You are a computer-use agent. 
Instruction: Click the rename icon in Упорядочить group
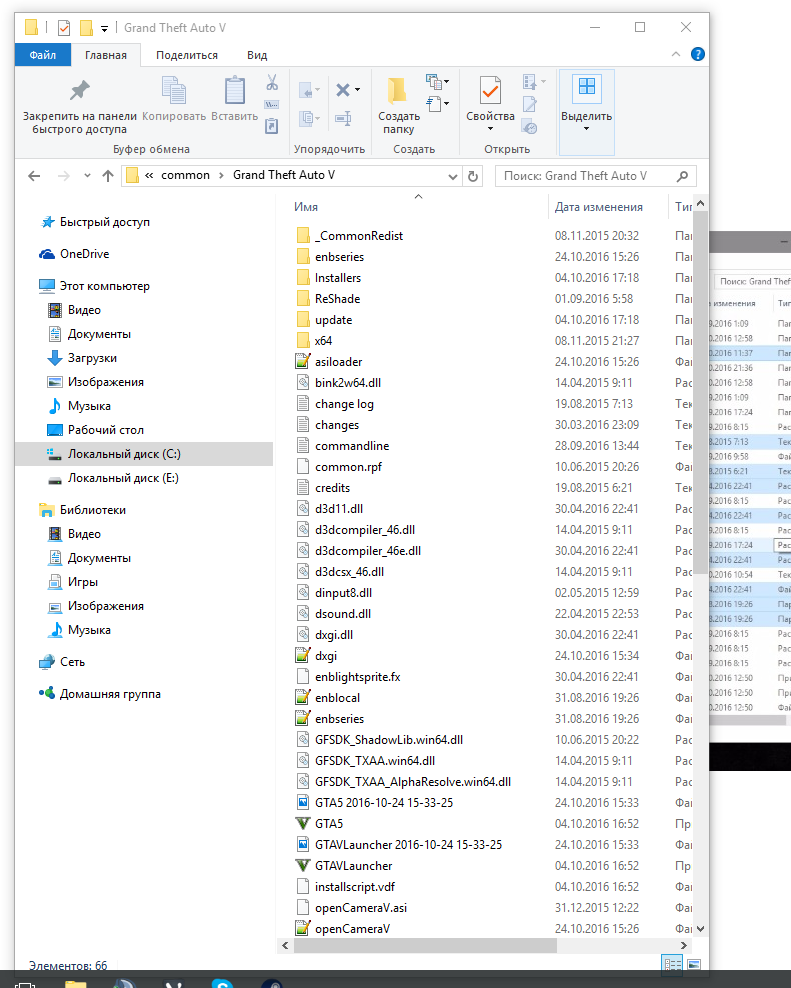[x=344, y=118]
